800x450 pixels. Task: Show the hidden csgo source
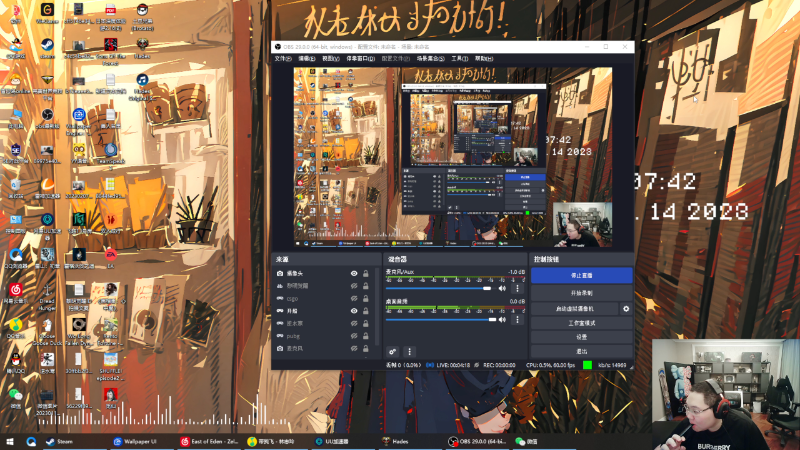[354, 298]
